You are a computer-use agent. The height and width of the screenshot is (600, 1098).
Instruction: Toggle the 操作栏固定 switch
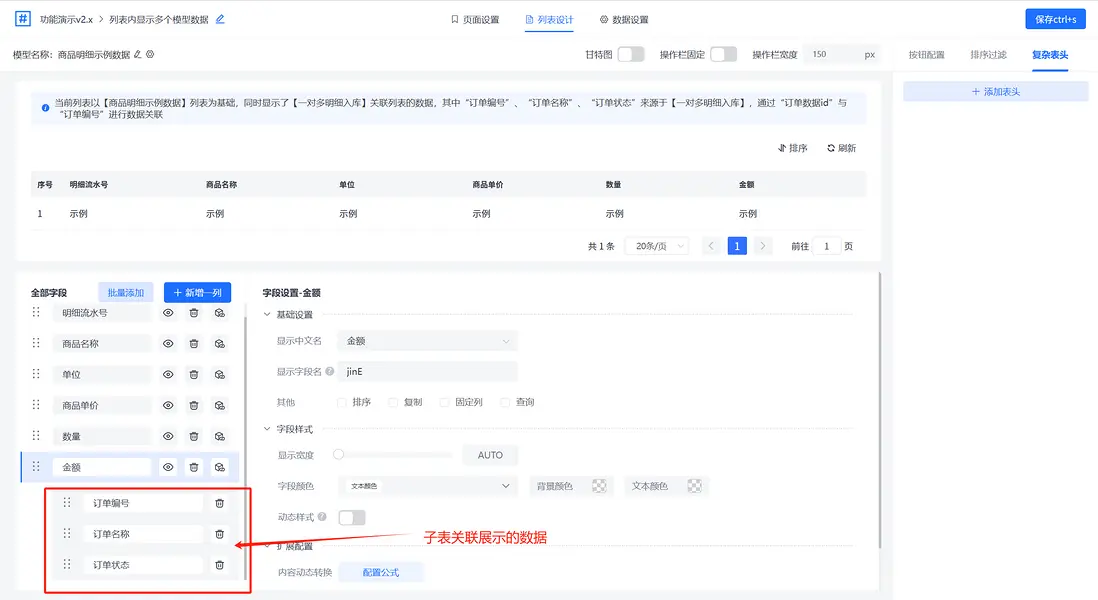coord(723,54)
